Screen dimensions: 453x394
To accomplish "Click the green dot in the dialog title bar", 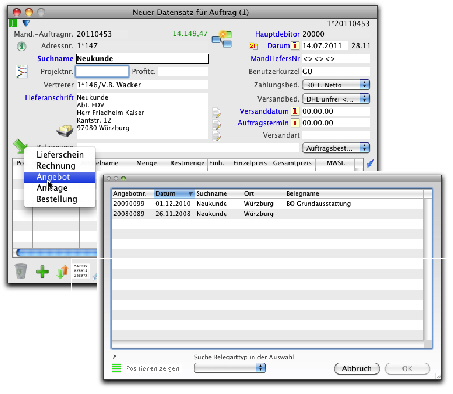I will tap(124, 179).
